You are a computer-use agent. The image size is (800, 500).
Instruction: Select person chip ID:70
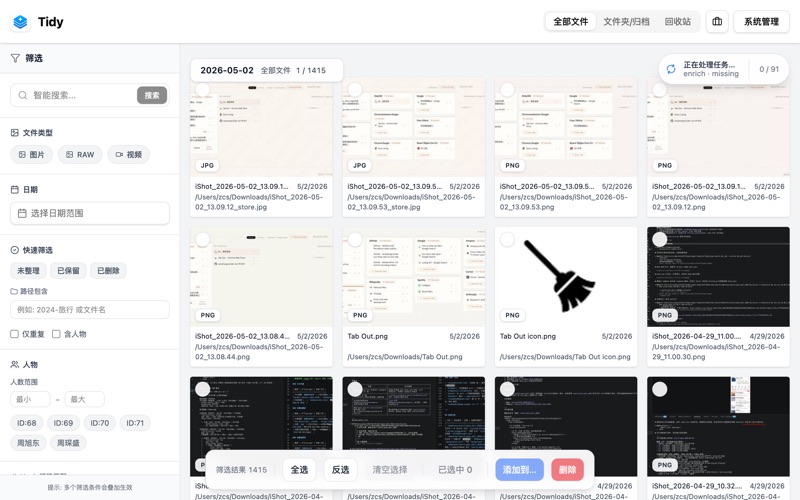99,423
